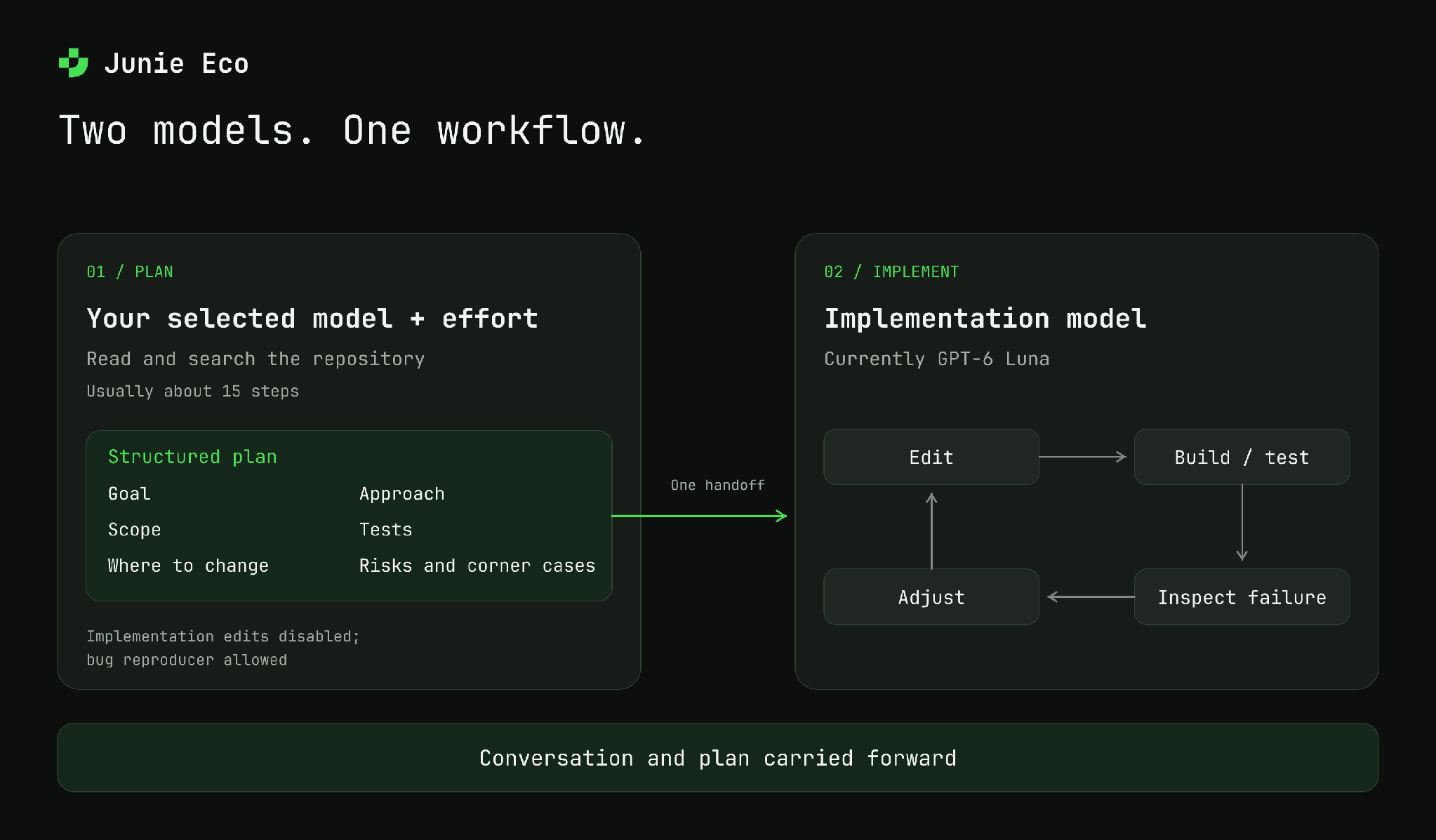Click "Usually about 15 steps" text
Screen dimensions: 1436x840
[x=193, y=391]
